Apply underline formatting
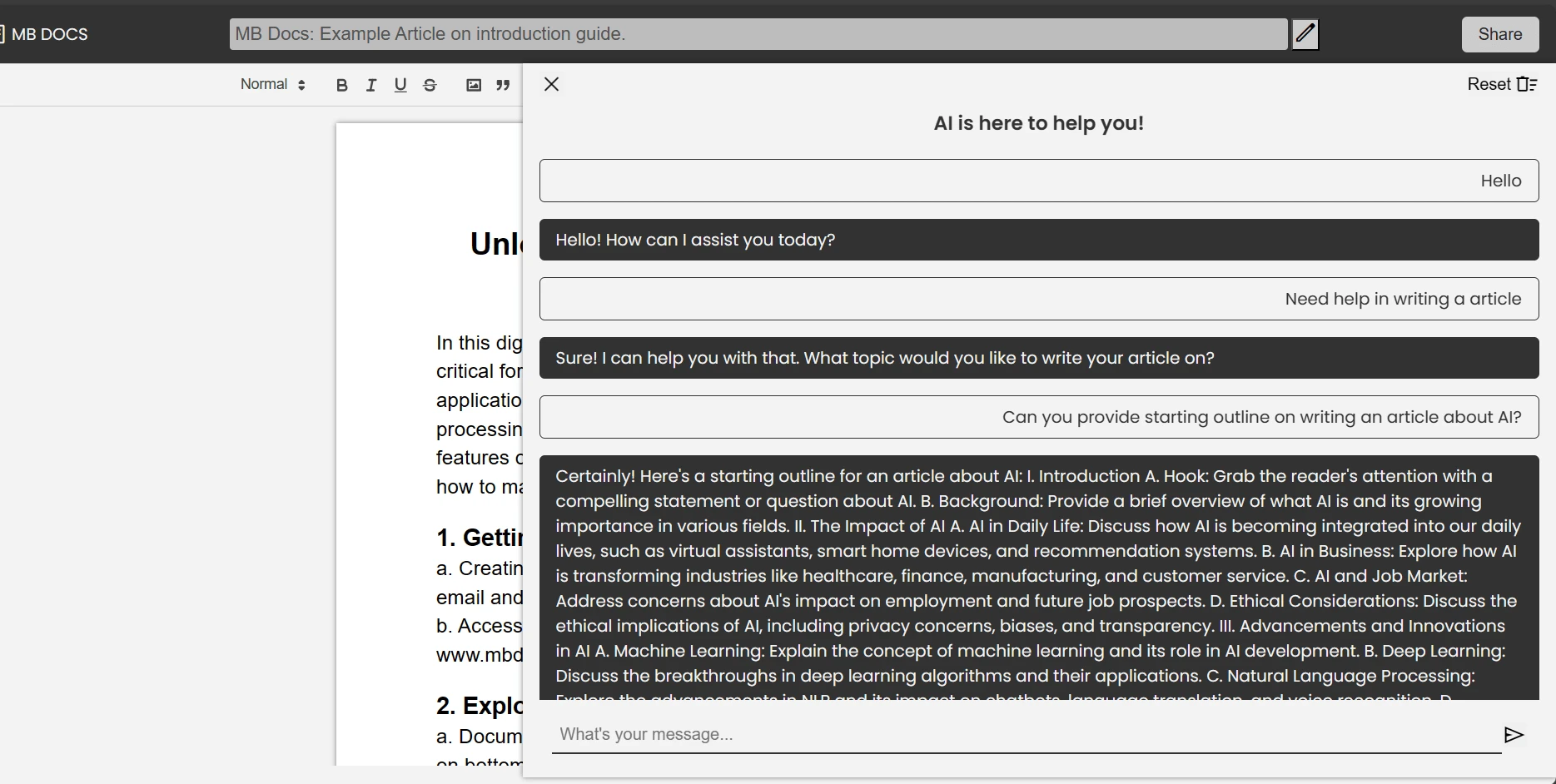The height and width of the screenshot is (784, 1556). tap(400, 85)
